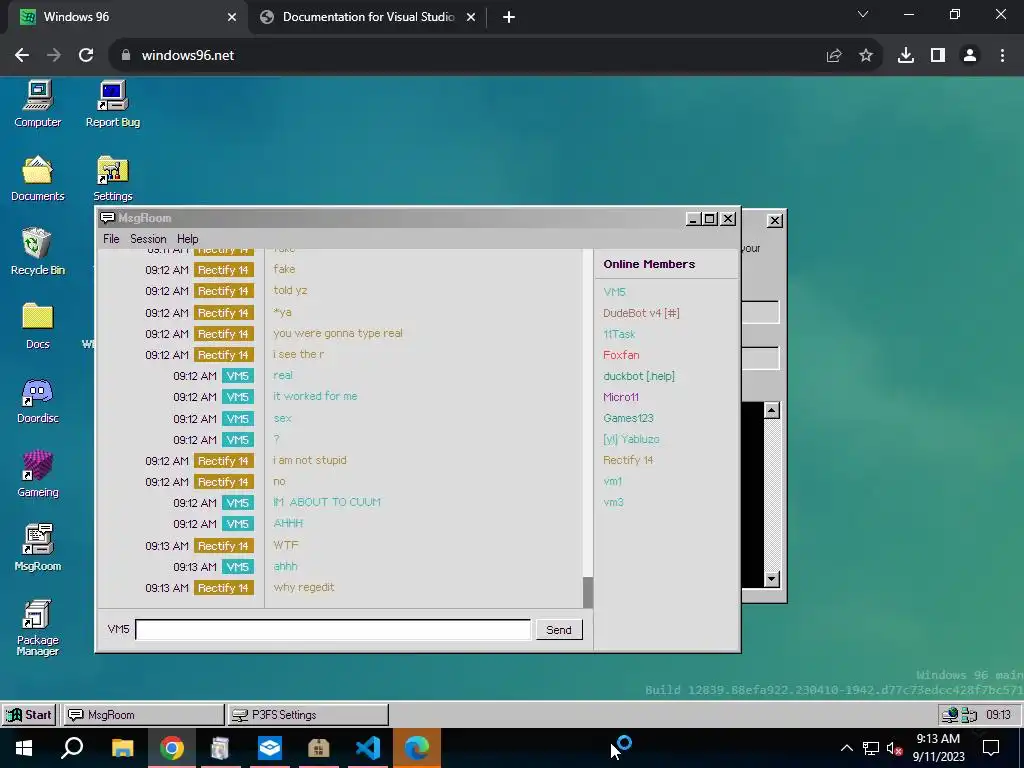Click the Send button in MsgRoom
The width and height of the screenshot is (1024, 768).
[559, 630]
